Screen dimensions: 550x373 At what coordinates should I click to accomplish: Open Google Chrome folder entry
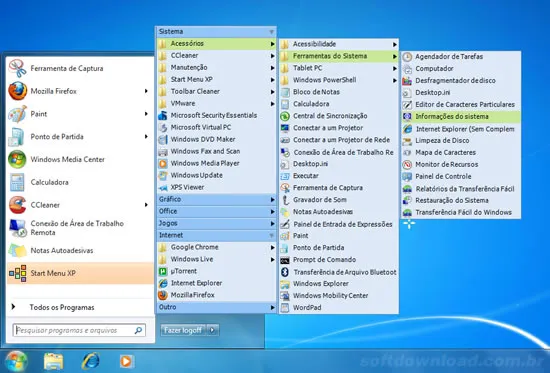point(216,247)
